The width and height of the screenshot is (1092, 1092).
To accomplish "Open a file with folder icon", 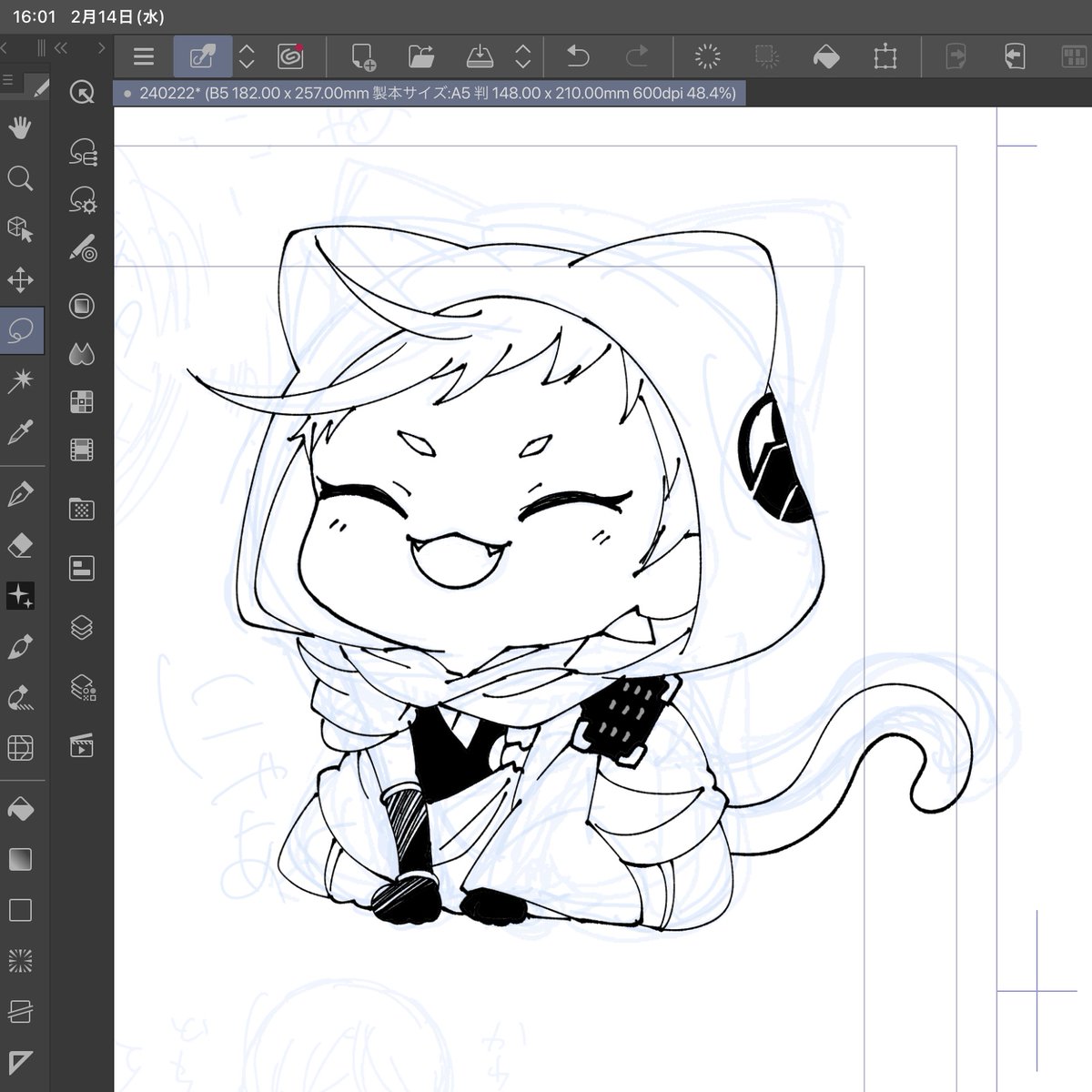I will click(421, 57).
